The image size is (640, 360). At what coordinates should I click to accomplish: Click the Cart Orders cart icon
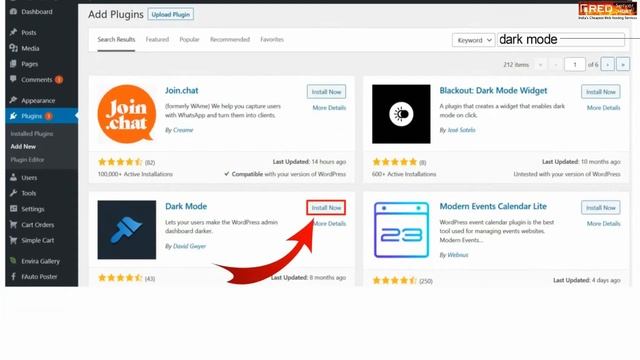(x=13, y=224)
